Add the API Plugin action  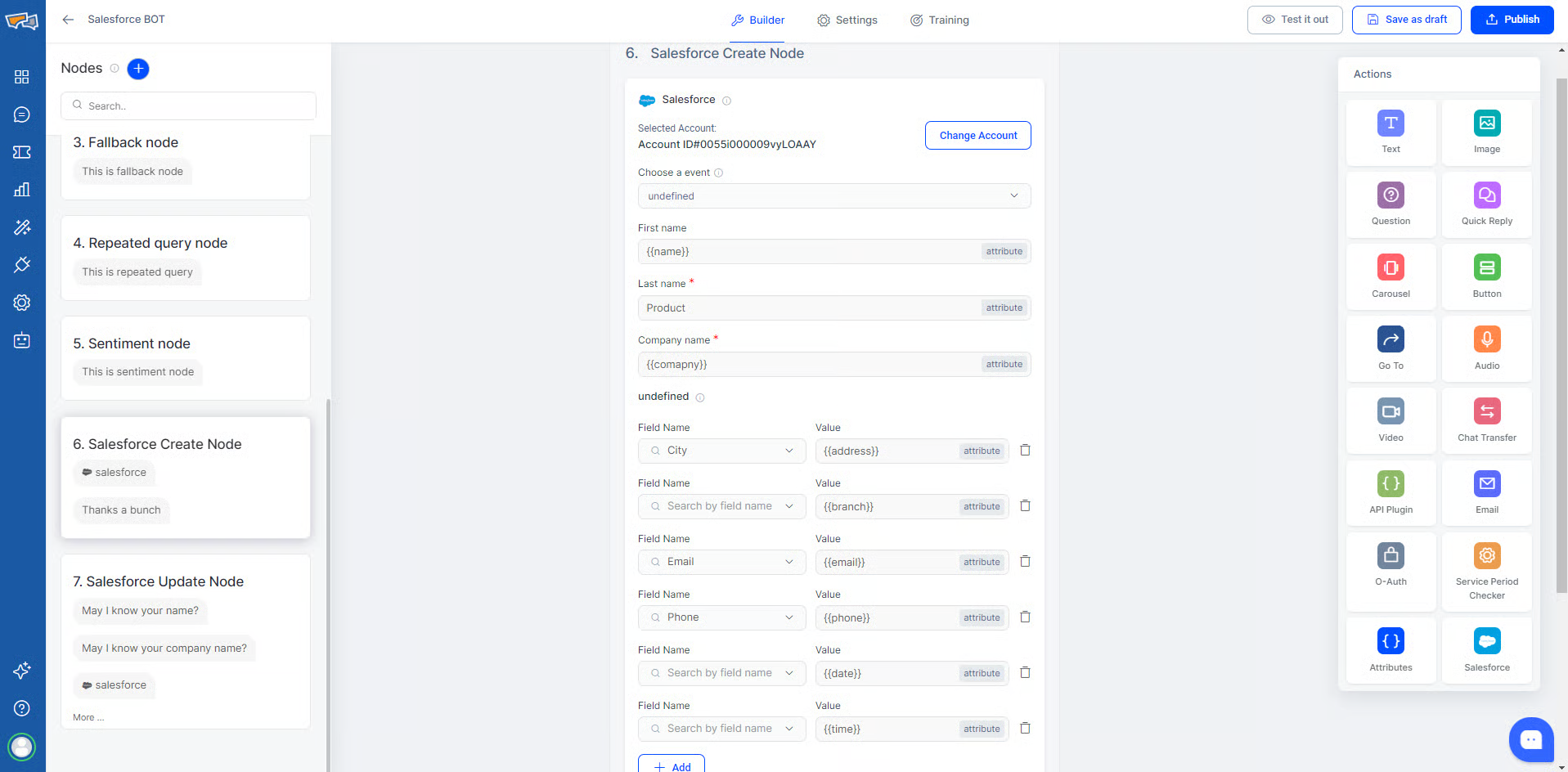click(x=1391, y=493)
